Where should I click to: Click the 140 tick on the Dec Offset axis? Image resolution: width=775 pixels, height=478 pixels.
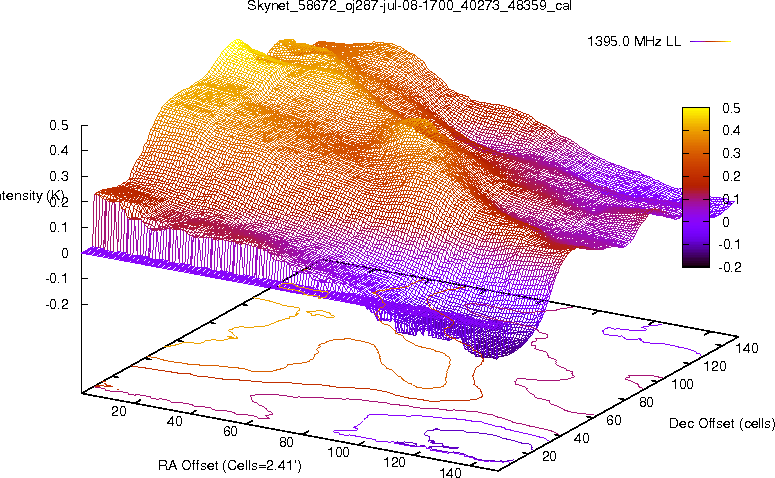tap(747, 348)
